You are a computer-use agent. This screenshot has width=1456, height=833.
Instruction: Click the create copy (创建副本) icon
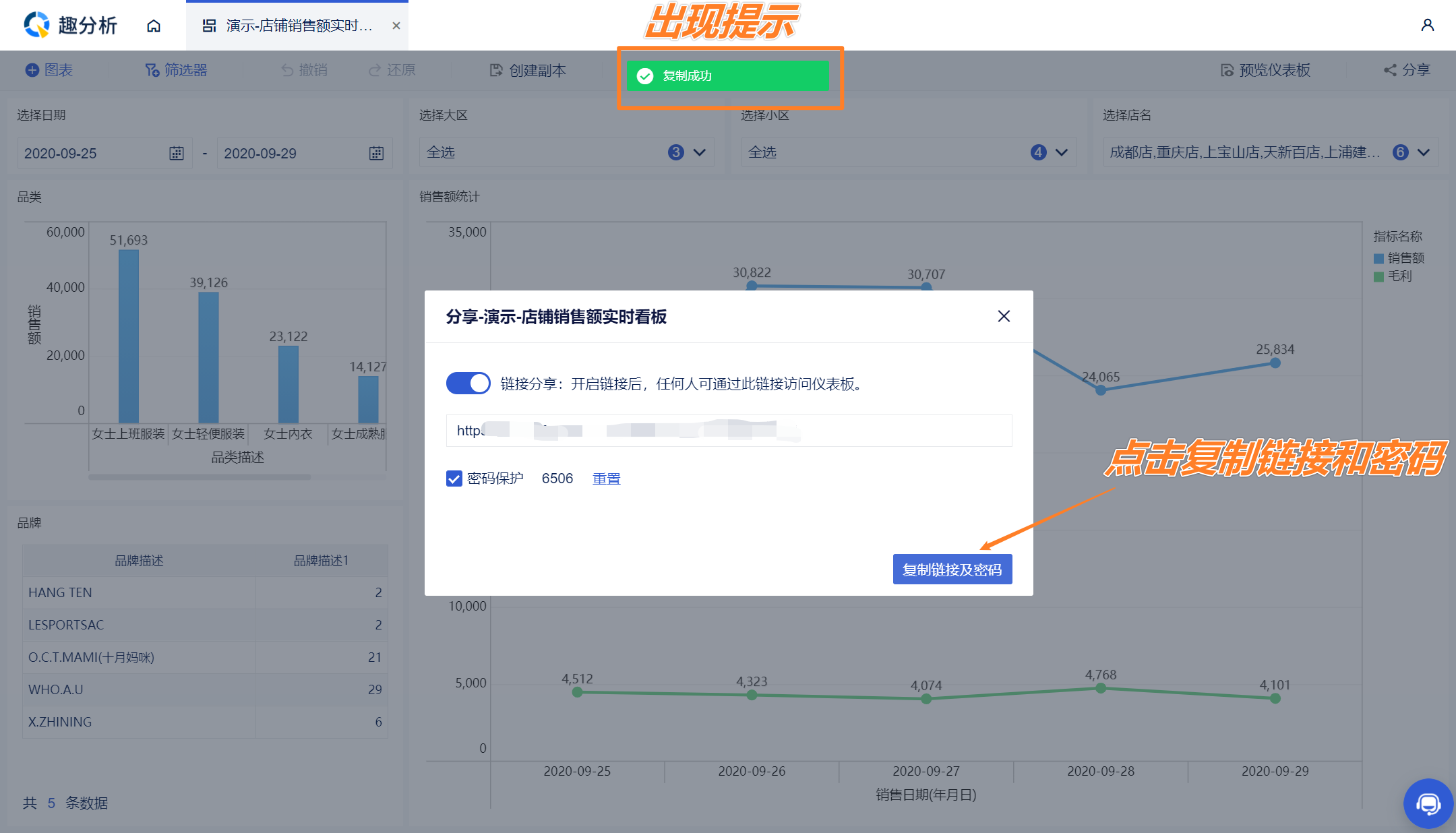(x=497, y=70)
